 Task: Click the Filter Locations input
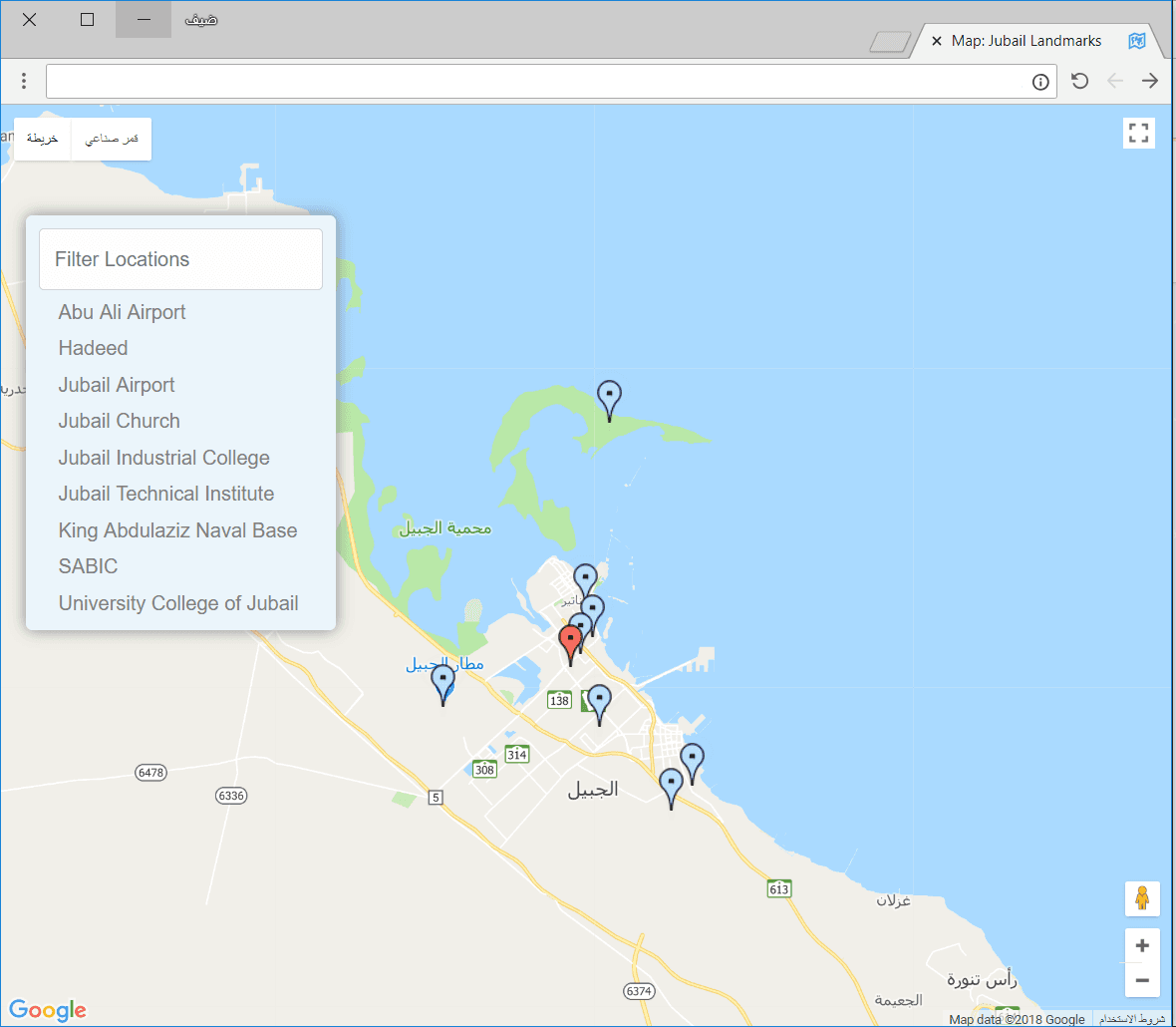pos(180,259)
